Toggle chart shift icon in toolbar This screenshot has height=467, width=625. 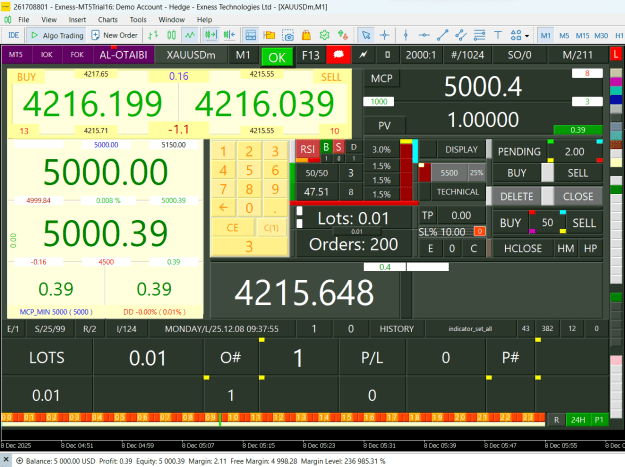coord(210,35)
